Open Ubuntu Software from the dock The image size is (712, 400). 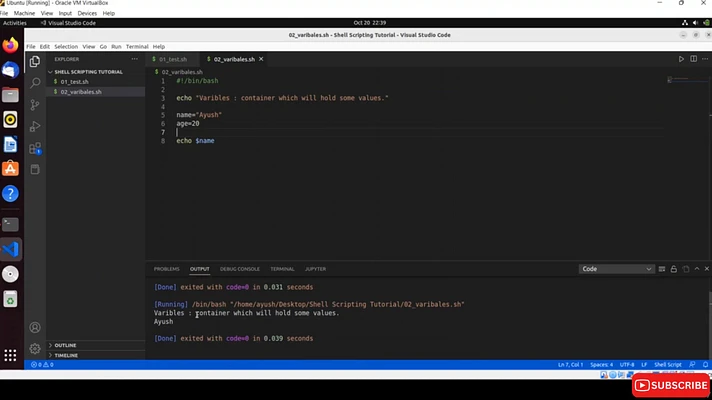(x=10, y=169)
